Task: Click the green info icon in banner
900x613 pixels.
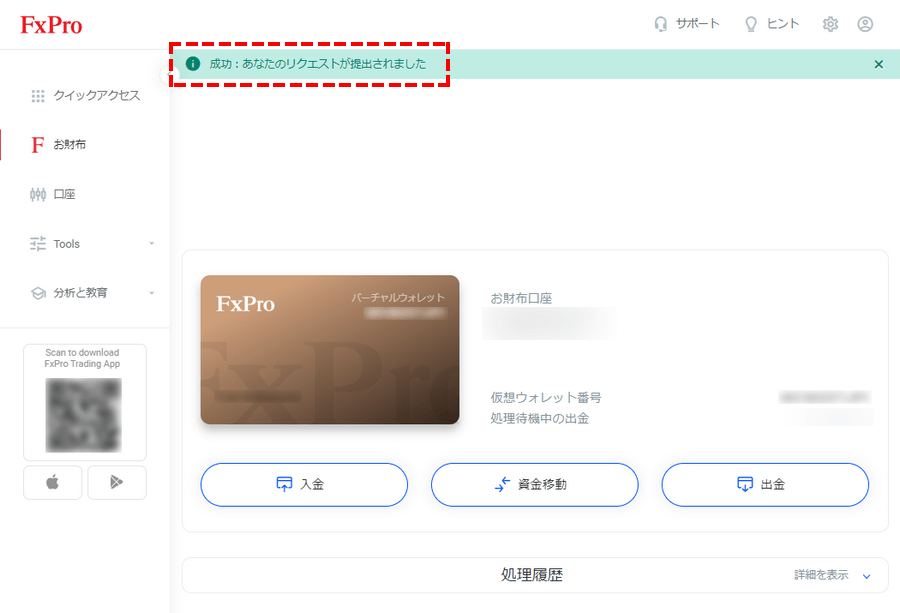Action: (193, 64)
